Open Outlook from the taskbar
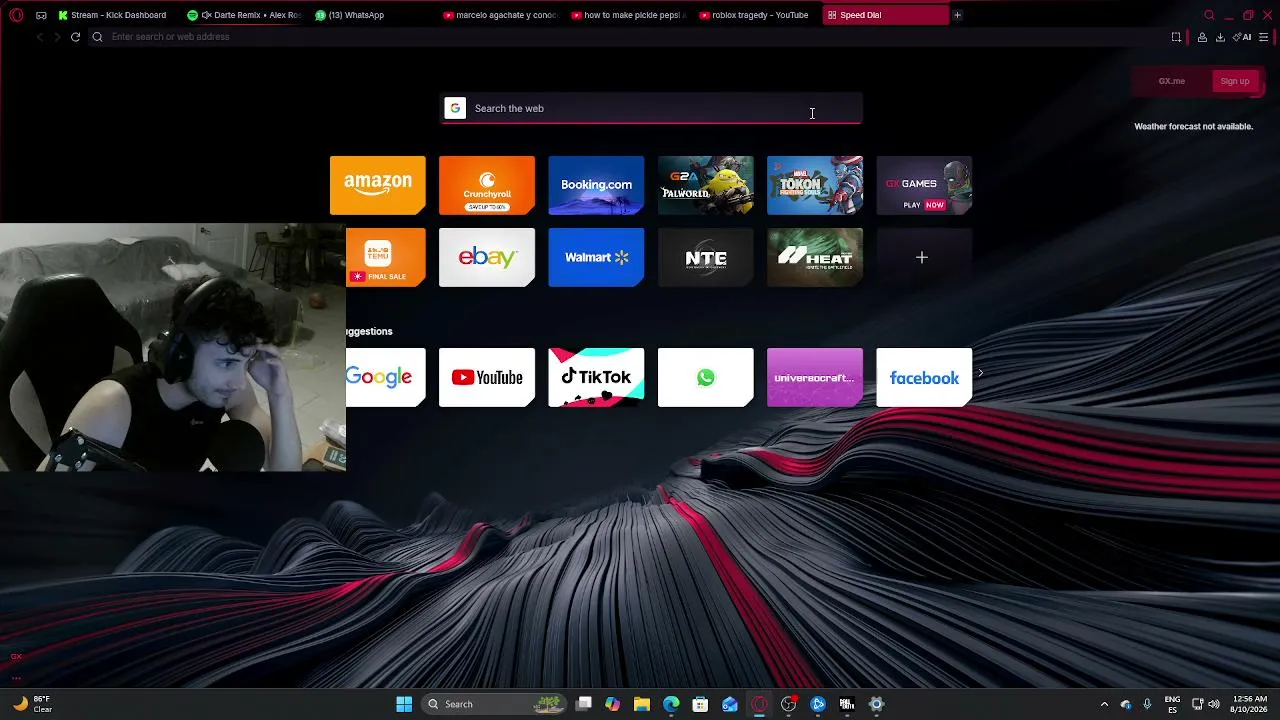Viewport: 1280px width, 720px height. pyautogui.click(x=730, y=704)
